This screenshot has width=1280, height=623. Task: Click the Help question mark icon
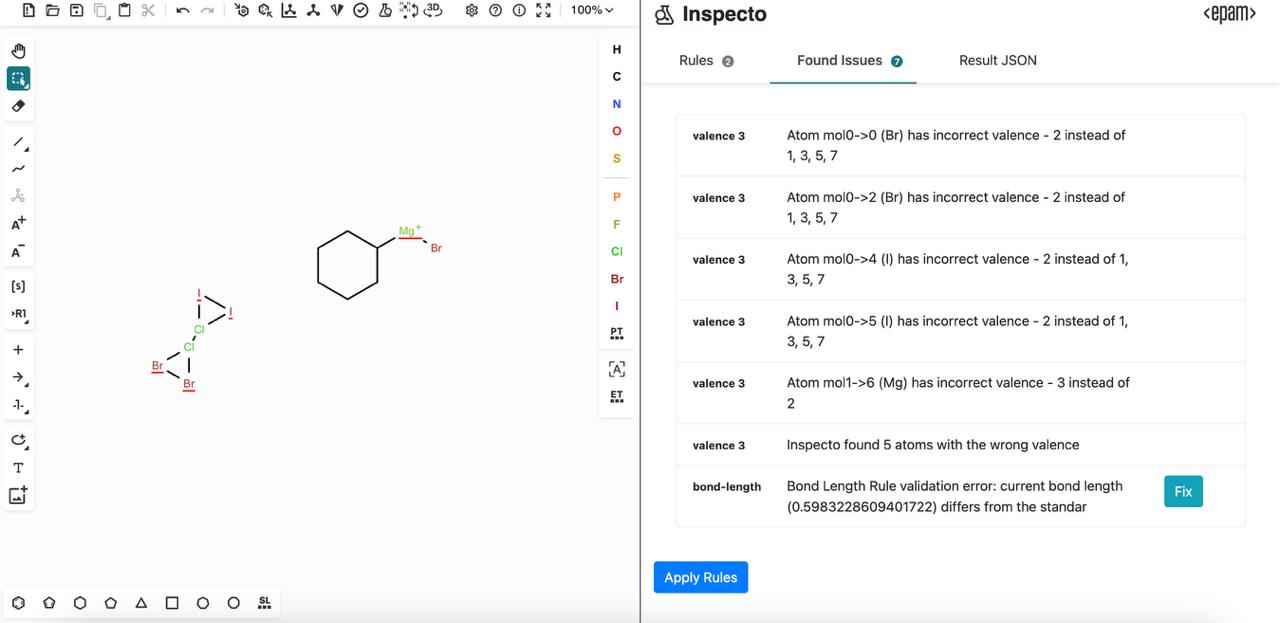[x=495, y=10]
